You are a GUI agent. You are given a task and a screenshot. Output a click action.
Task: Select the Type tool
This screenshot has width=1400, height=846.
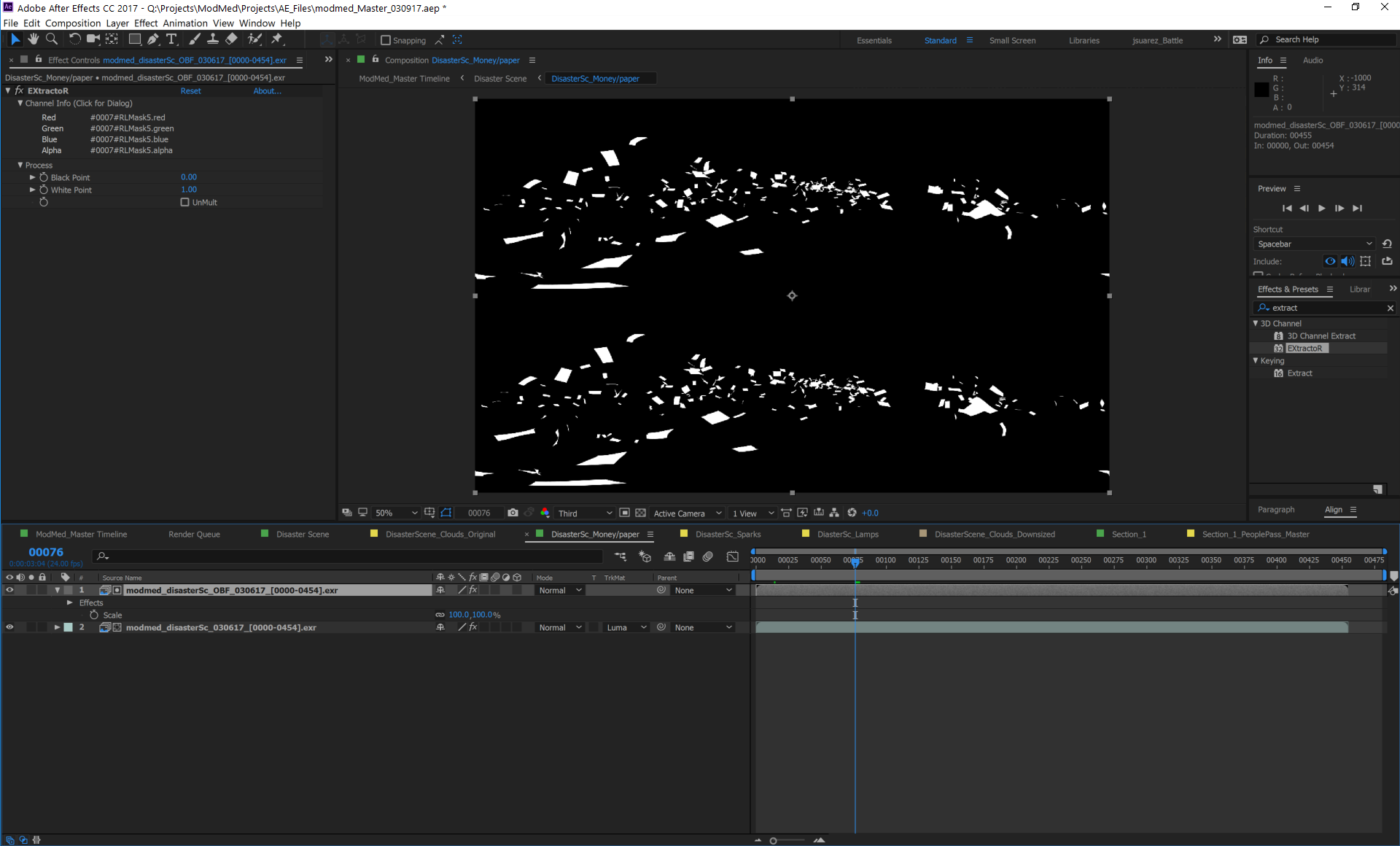tap(171, 39)
